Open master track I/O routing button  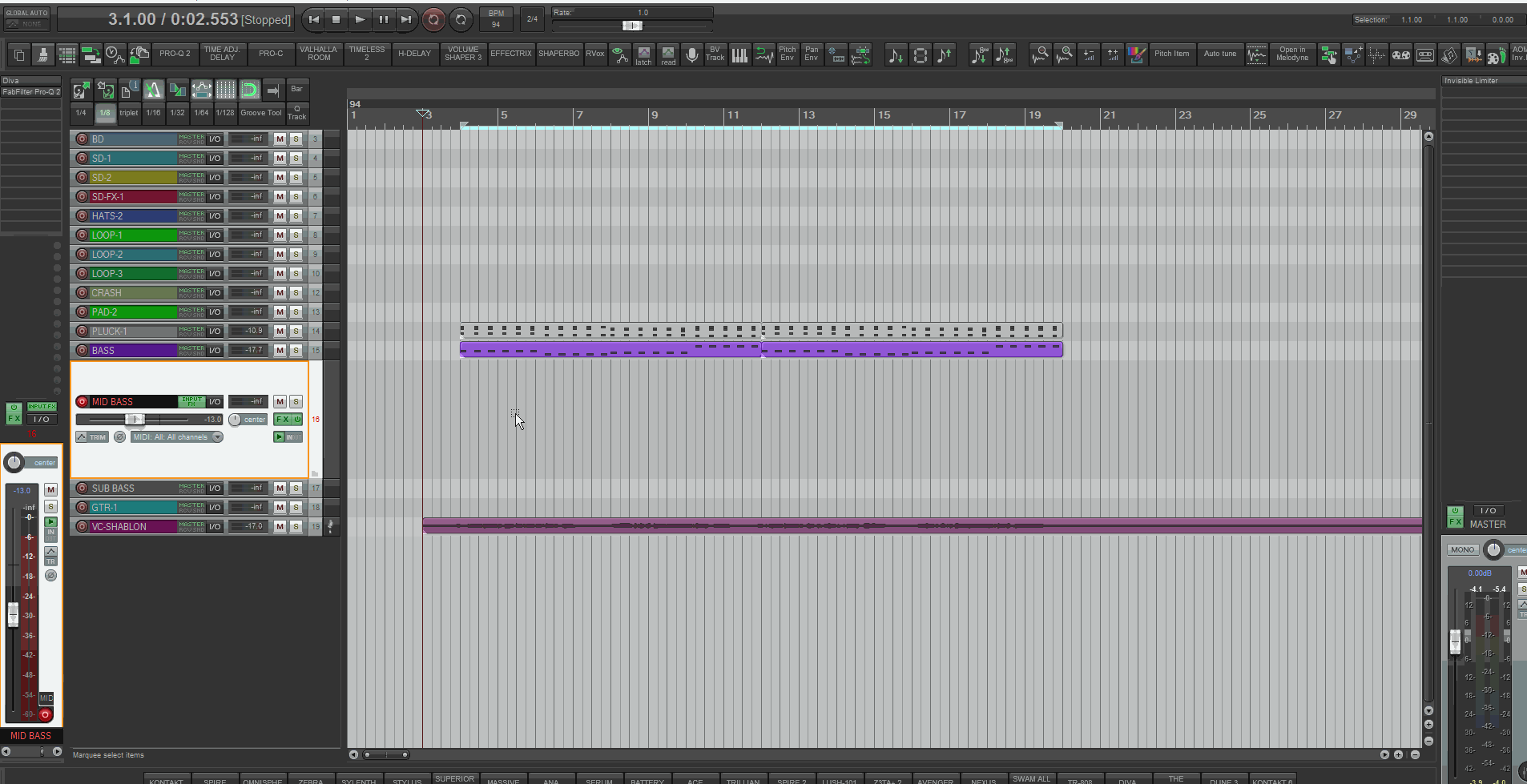(1488, 510)
